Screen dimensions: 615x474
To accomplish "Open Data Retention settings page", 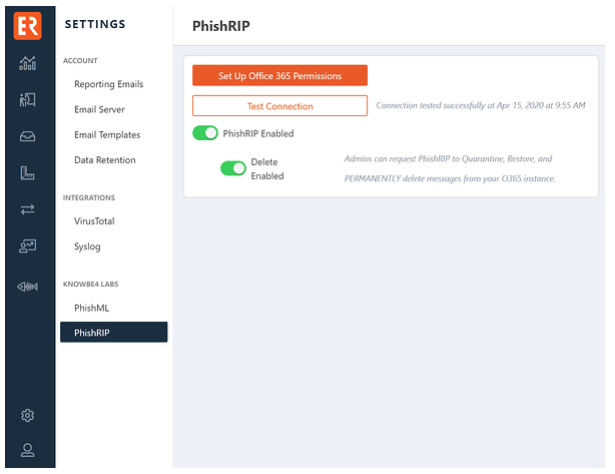I will click(x=105, y=160).
